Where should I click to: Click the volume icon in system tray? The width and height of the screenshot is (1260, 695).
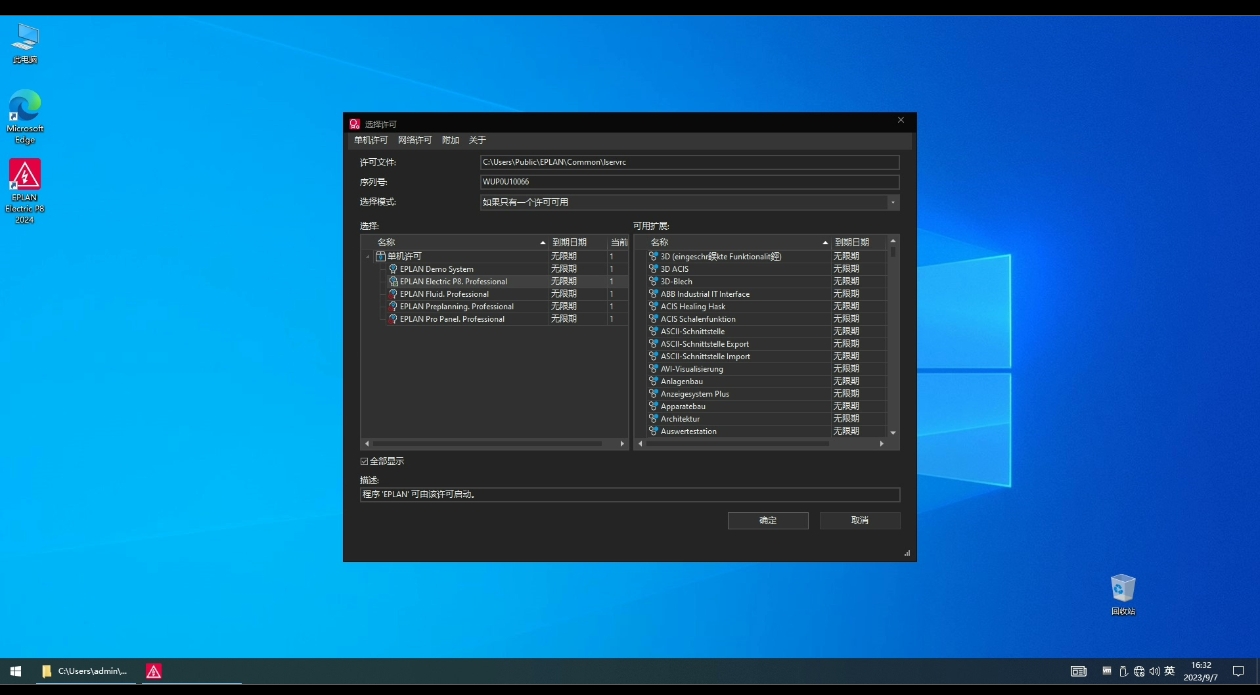point(1154,671)
